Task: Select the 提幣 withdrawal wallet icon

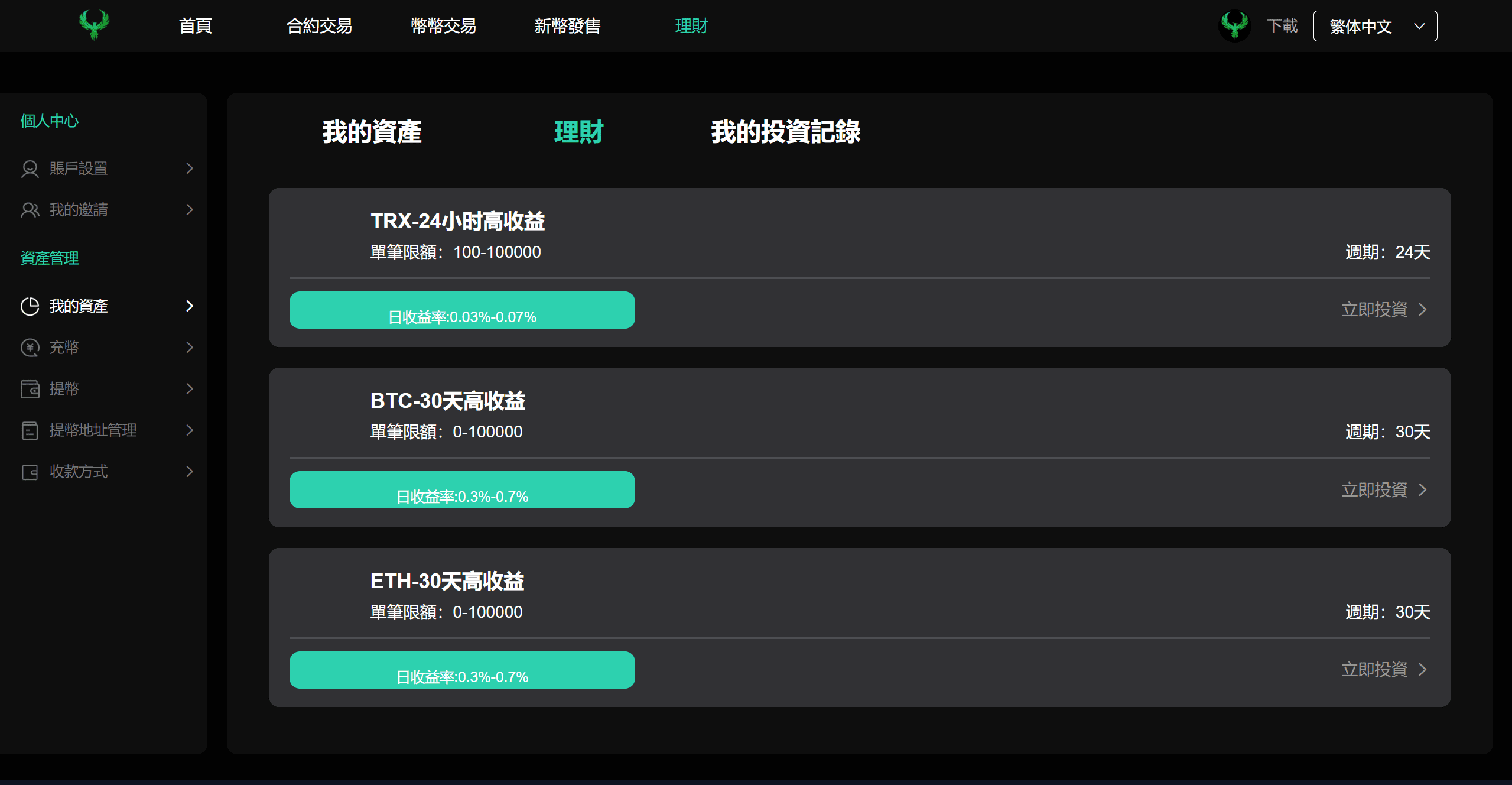Action: pyautogui.click(x=30, y=389)
